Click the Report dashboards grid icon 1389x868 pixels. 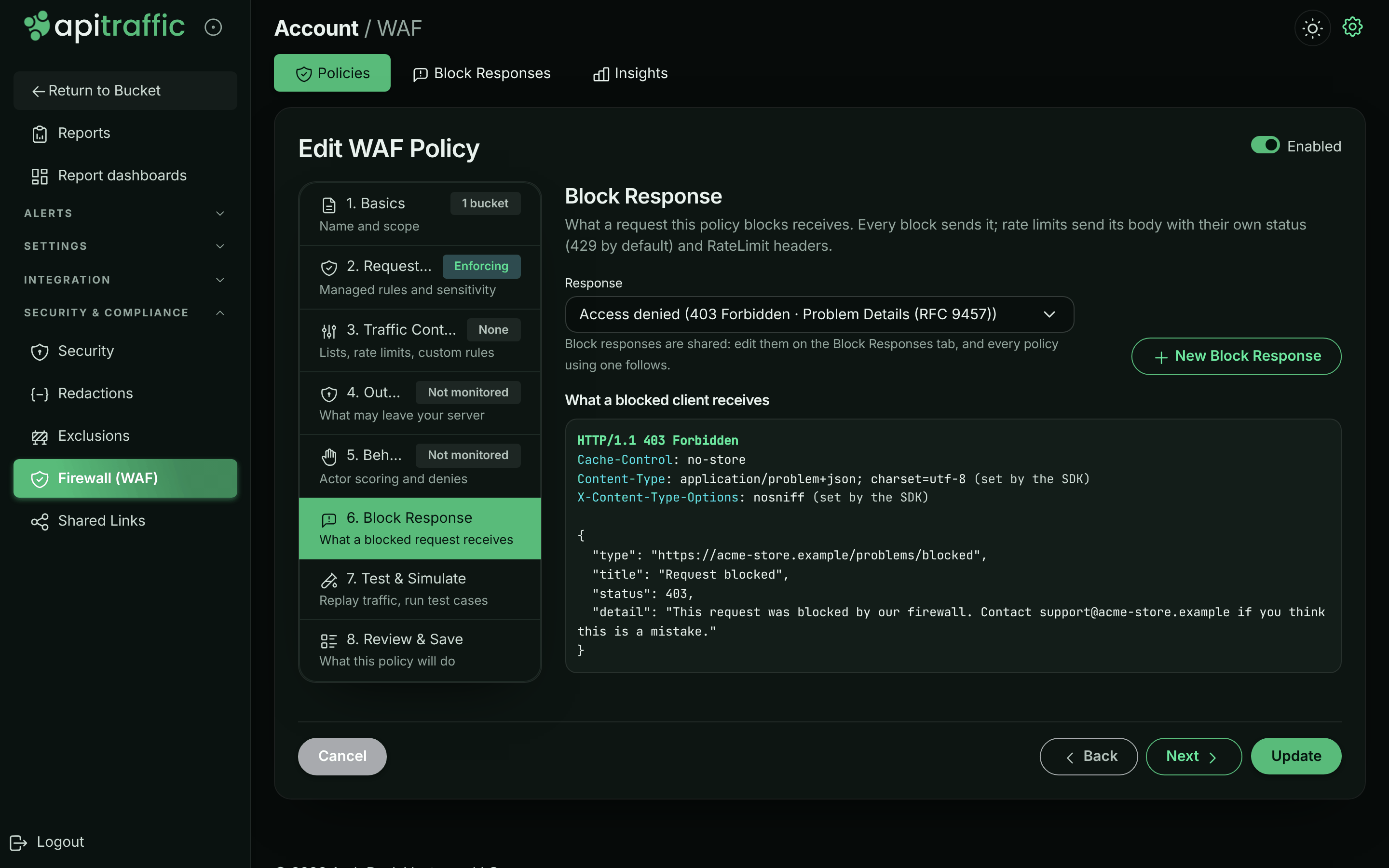40,176
